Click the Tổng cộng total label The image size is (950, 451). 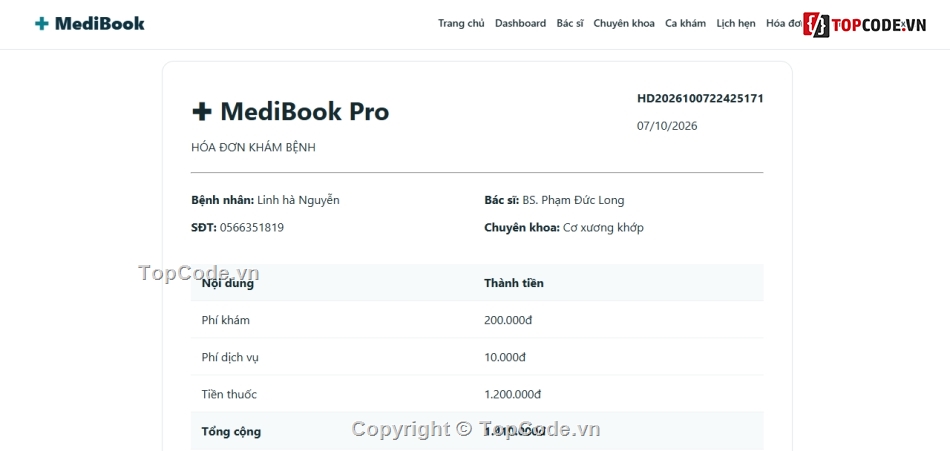click(231, 432)
